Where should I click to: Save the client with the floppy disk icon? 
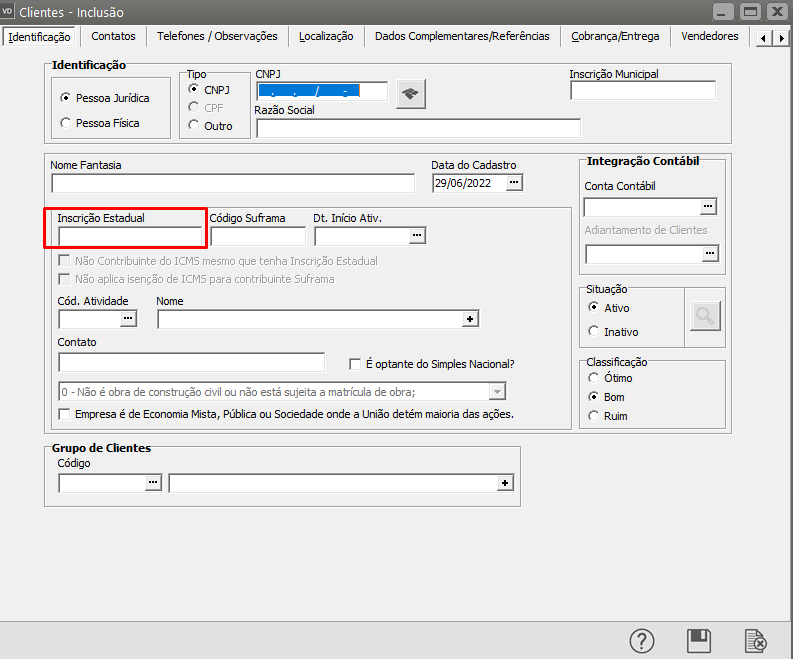click(x=699, y=641)
